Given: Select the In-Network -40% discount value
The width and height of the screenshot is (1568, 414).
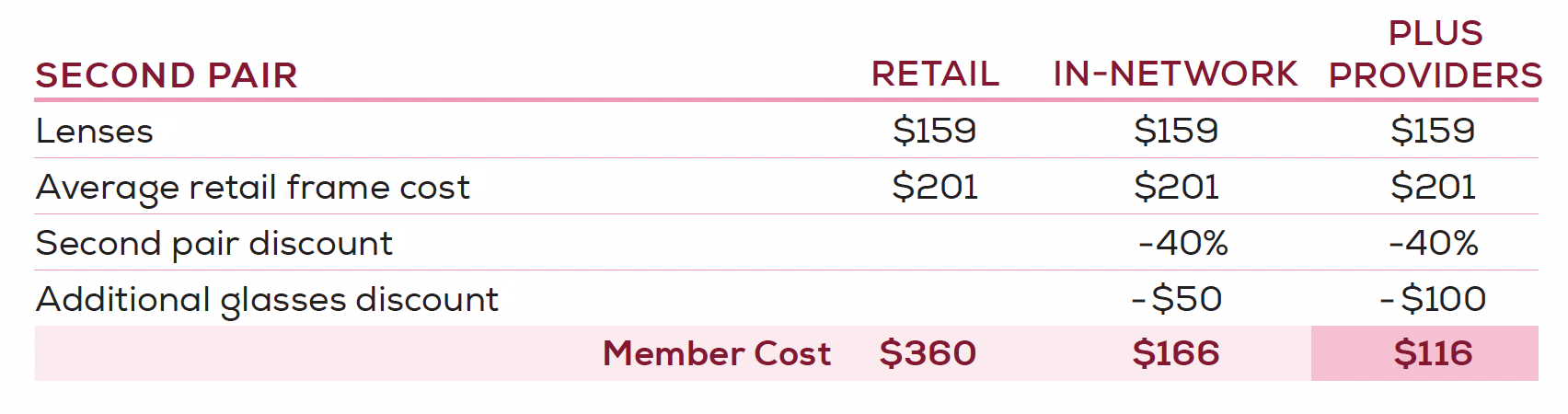Looking at the screenshot, I should [1183, 243].
